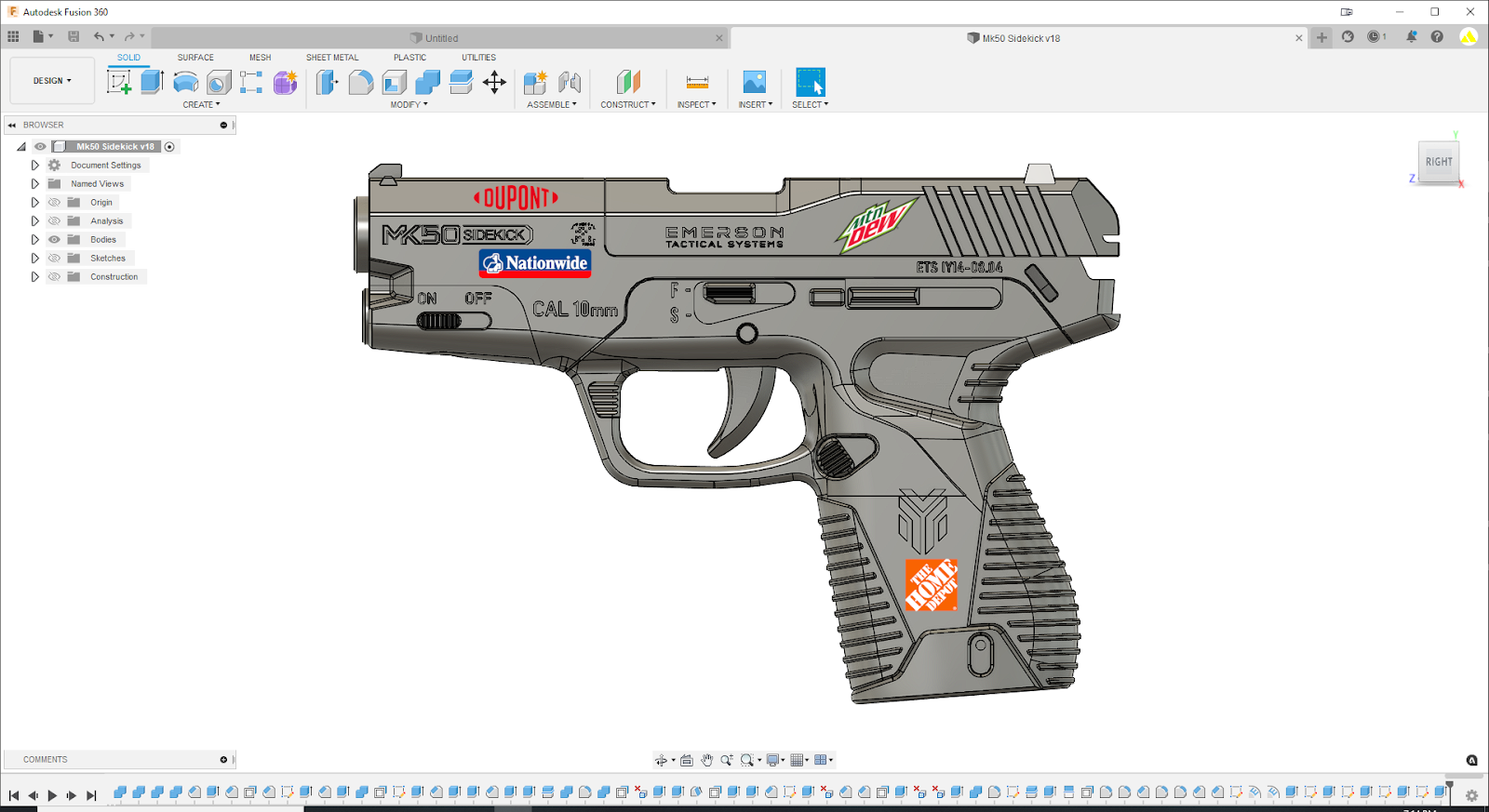Step timeline to the end
This screenshot has height=812, width=1489.
(91, 795)
